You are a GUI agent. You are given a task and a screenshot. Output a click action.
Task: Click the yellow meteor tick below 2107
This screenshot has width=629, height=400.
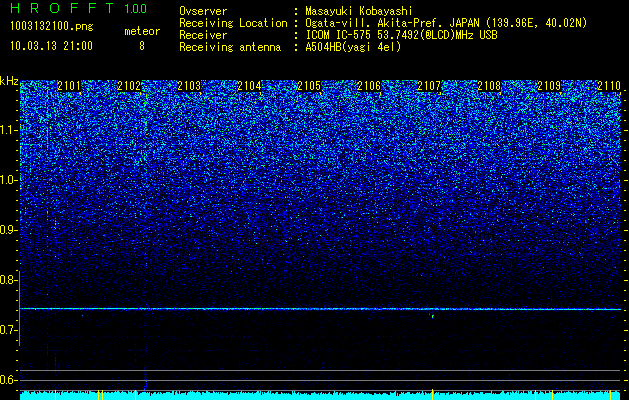(x=432, y=394)
